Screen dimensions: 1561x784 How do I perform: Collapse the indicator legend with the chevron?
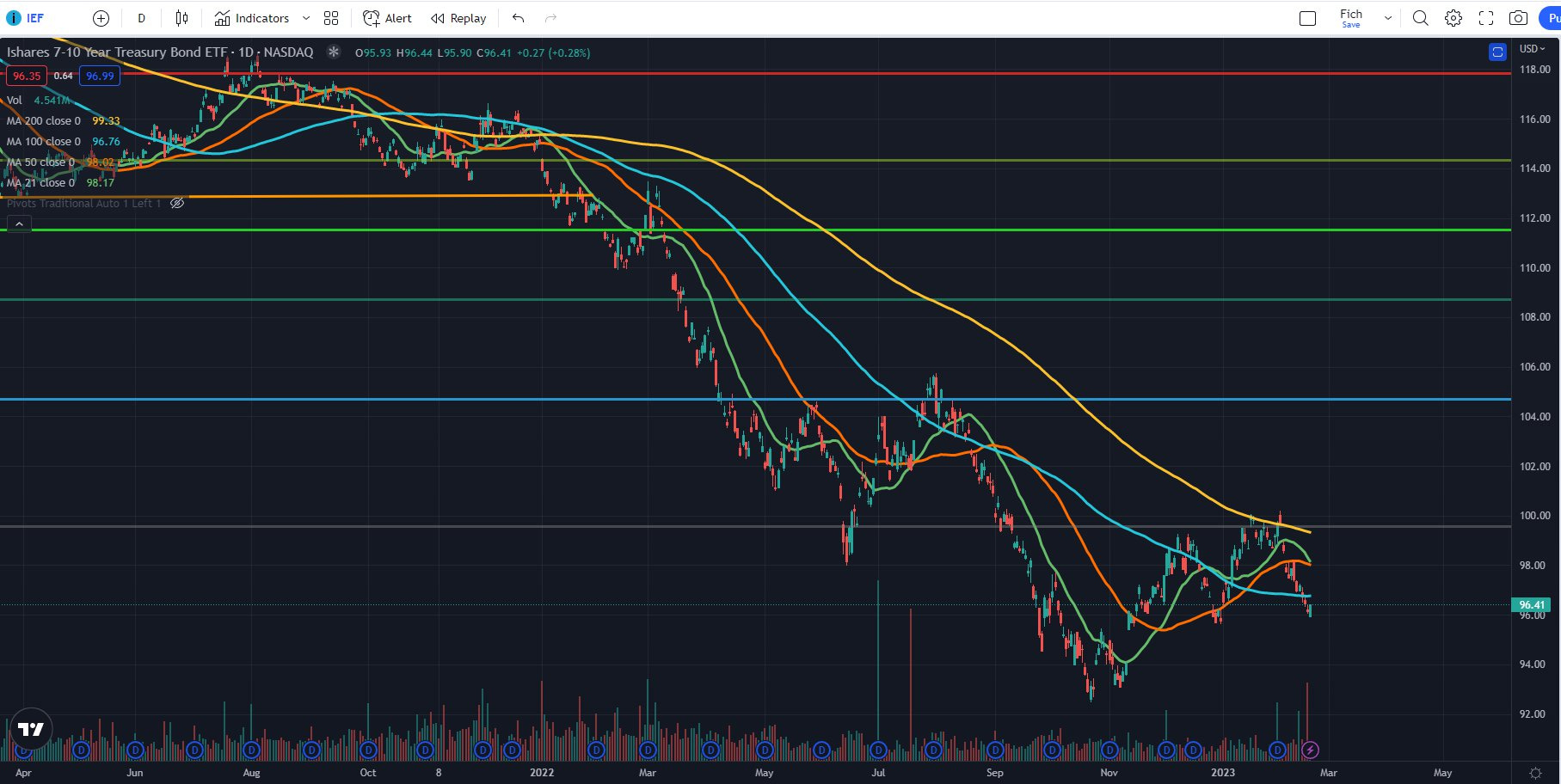point(19,224)
